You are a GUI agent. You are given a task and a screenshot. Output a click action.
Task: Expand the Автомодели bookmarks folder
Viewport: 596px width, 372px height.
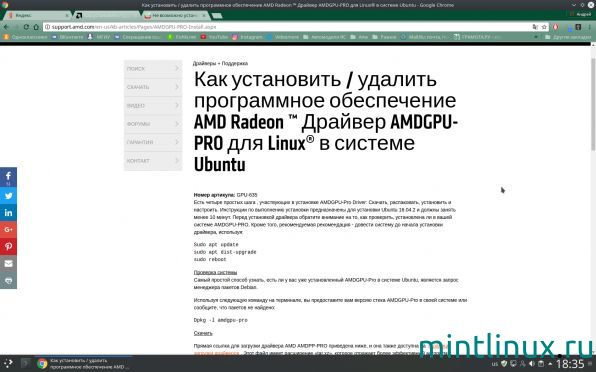point(325,37)
